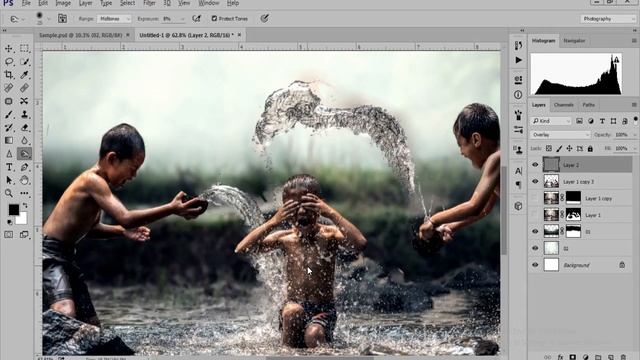
Task: Open the Range Midtones dropdown
Action: click(114, 19)
